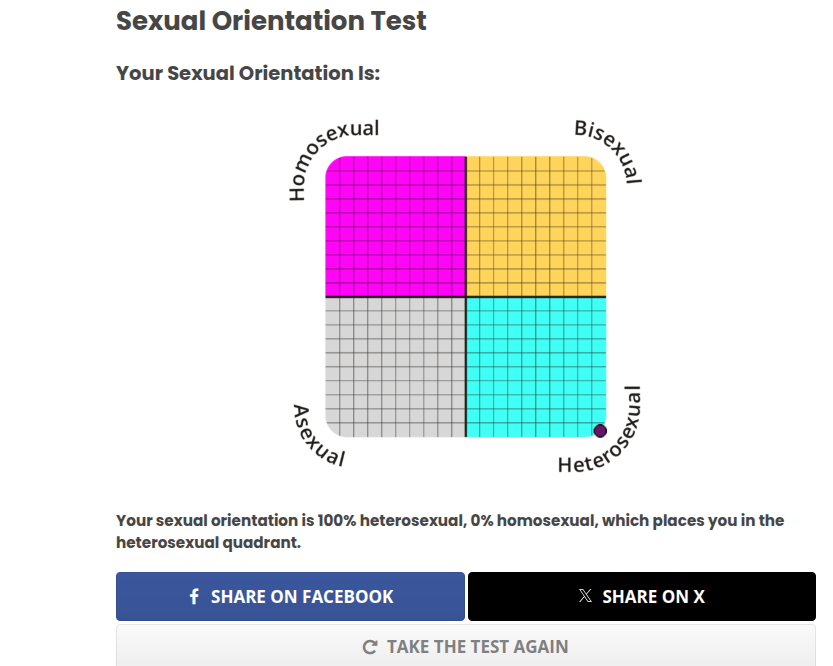
Task: Select the yellow bisexual quadrant
Action: tap(536, 226)
